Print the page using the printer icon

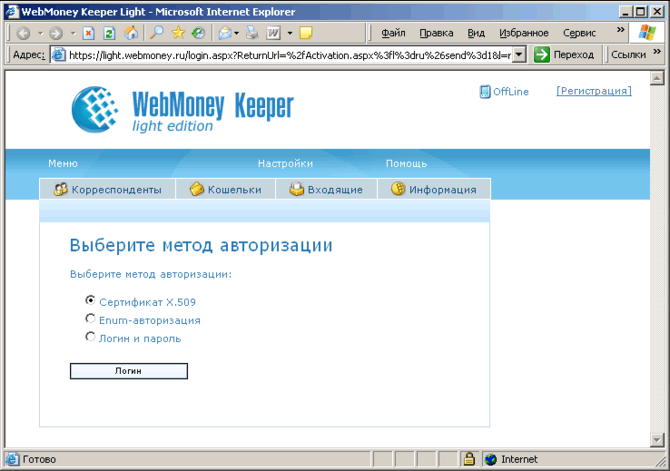click(x=252, y=32)
